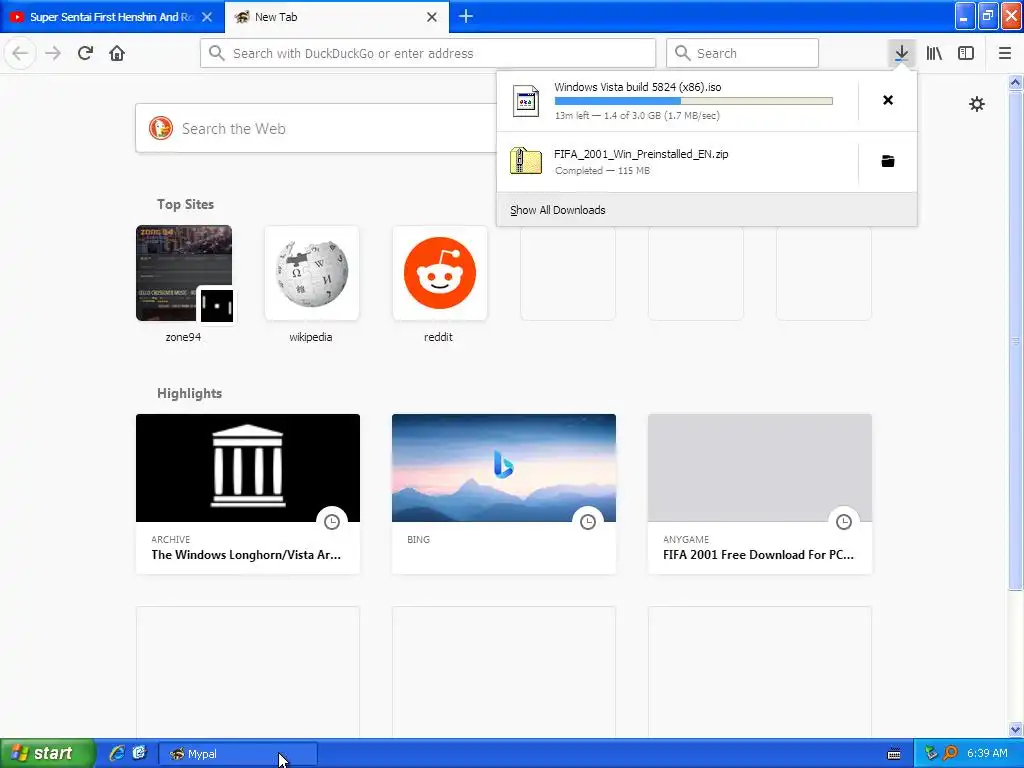Go forward with the forward arrow button

coord(53,53)
